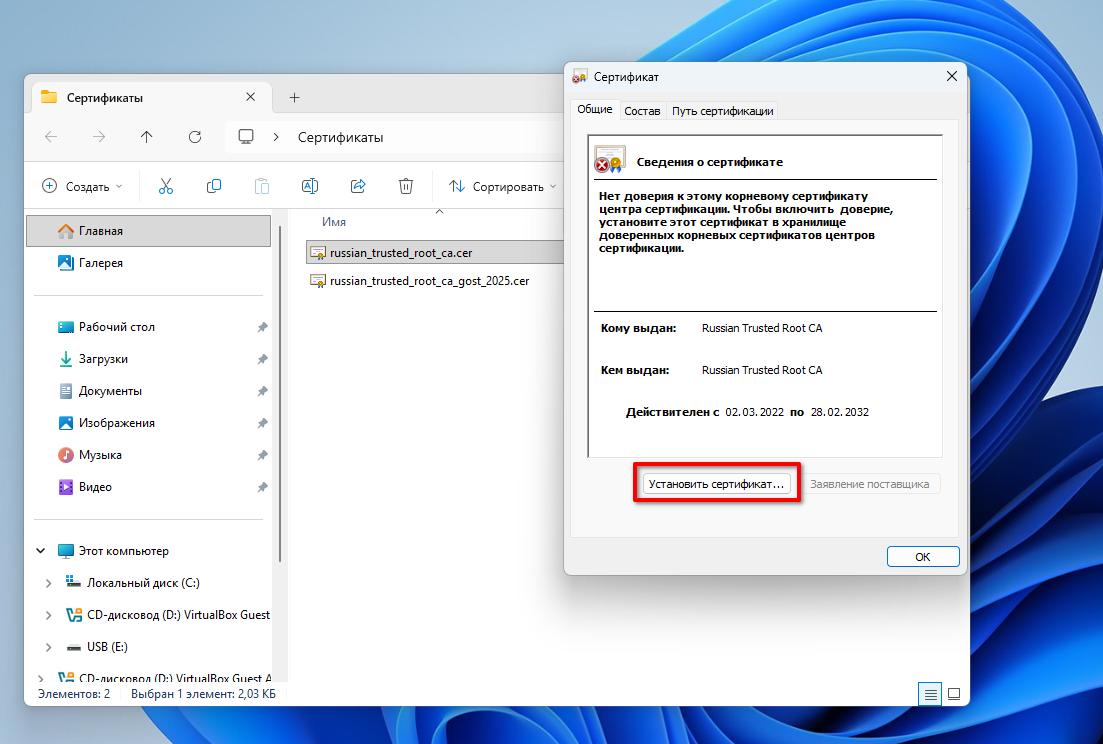
Task: Refresh the Сертификаты folder view
Action: [195, 137]
